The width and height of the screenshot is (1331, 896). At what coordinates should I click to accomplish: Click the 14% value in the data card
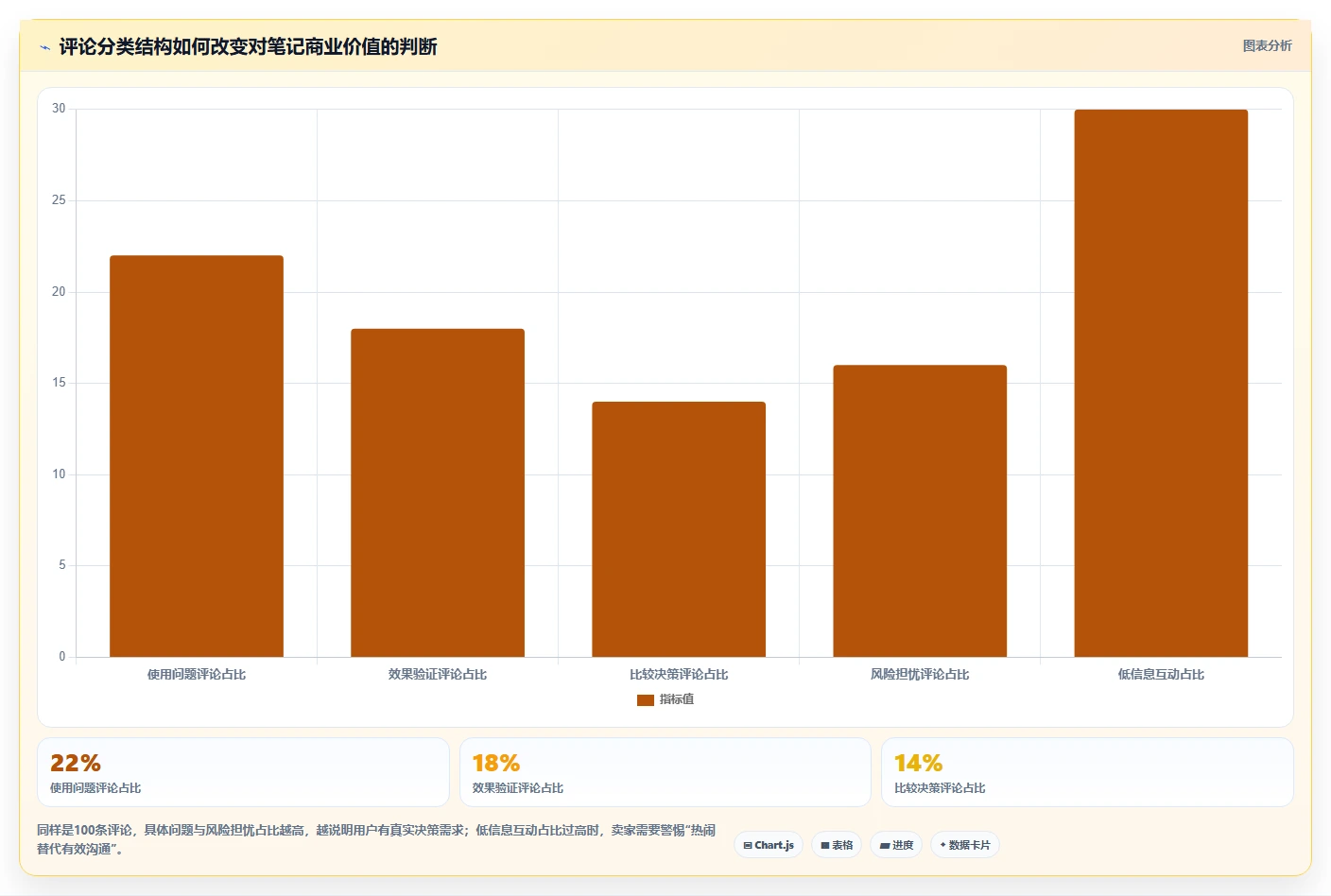click(x=919, y=763)
